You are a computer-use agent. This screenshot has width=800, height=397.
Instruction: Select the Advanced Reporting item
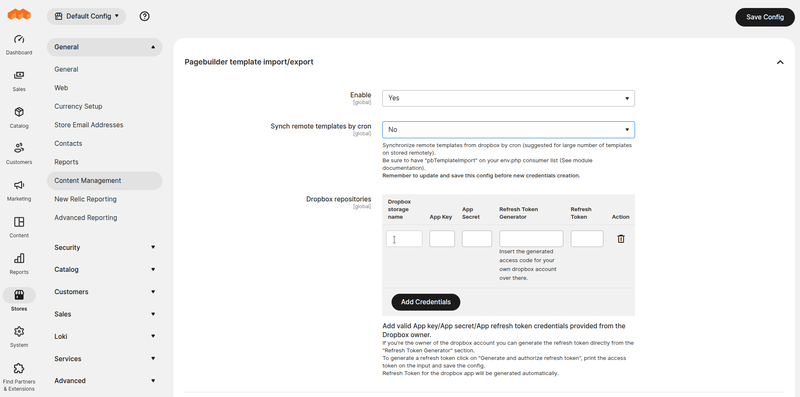[x=86, y=217]
